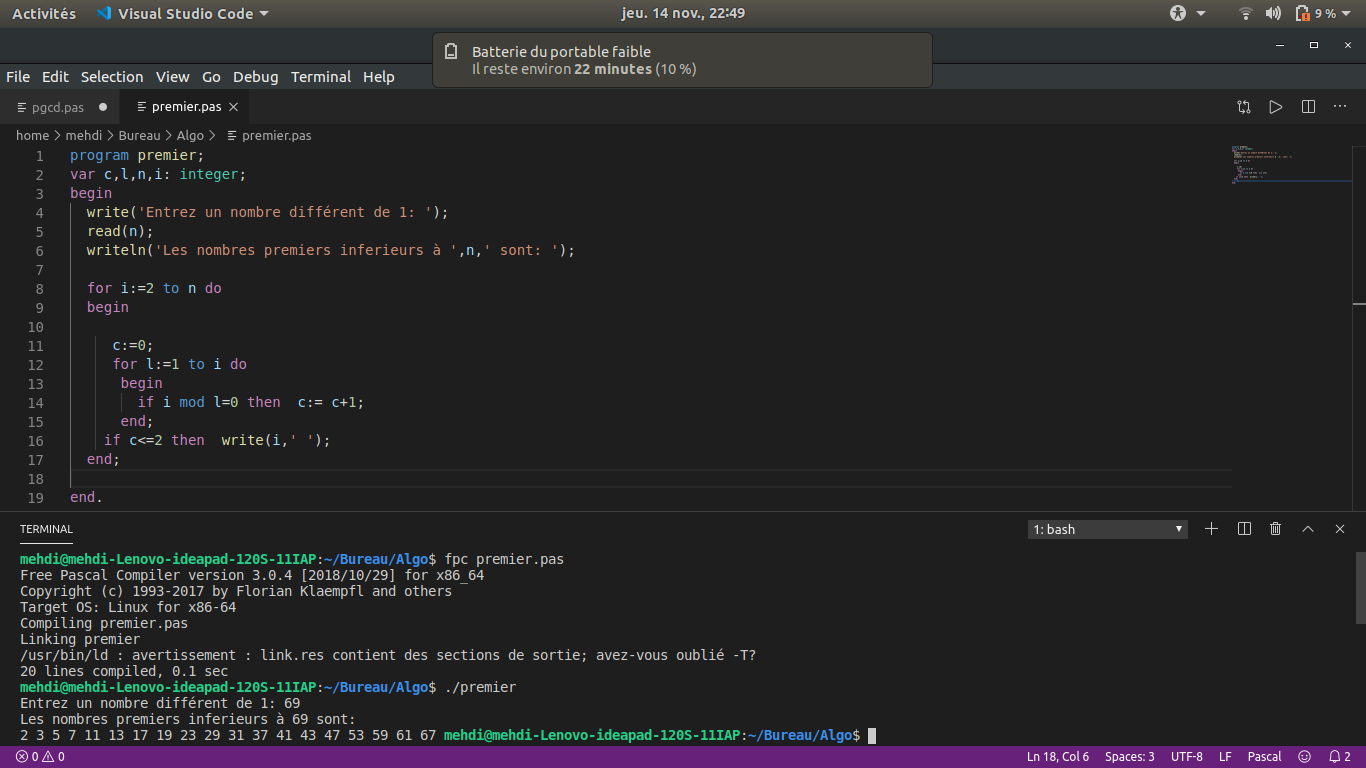1366x768 pixels.
Task: Click line number 16 in gutter
Action: (x=36, y=441)
